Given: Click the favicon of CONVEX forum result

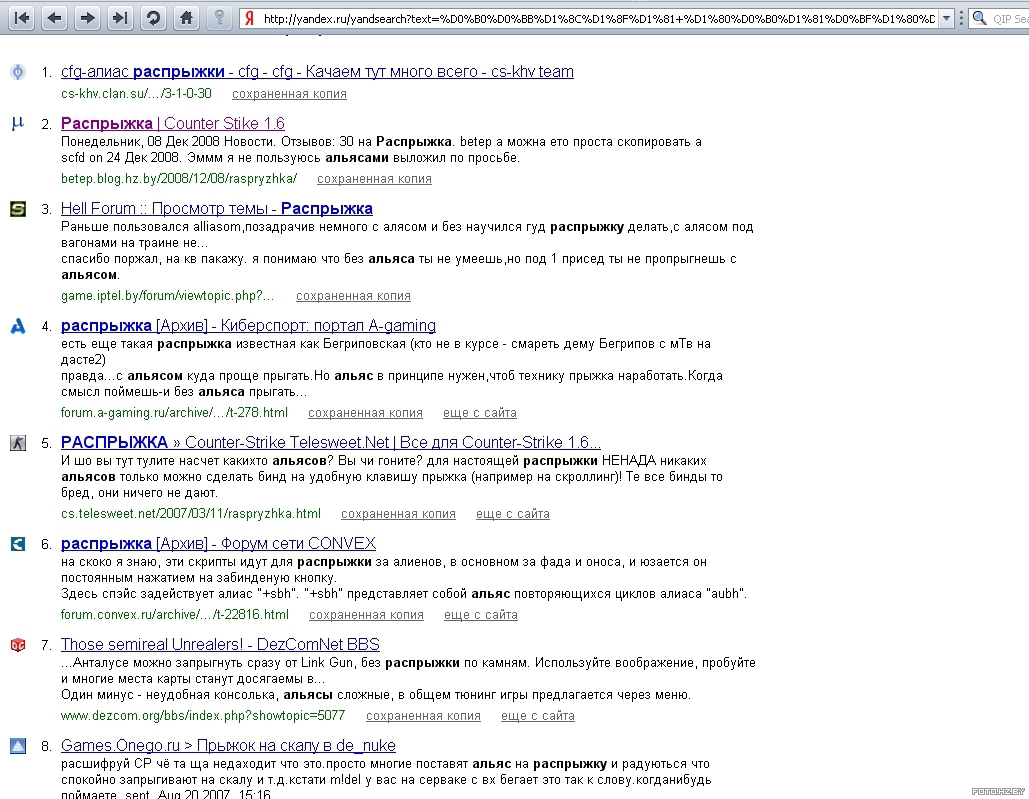Looking at the screenshot, I should (x=18, y=544).
